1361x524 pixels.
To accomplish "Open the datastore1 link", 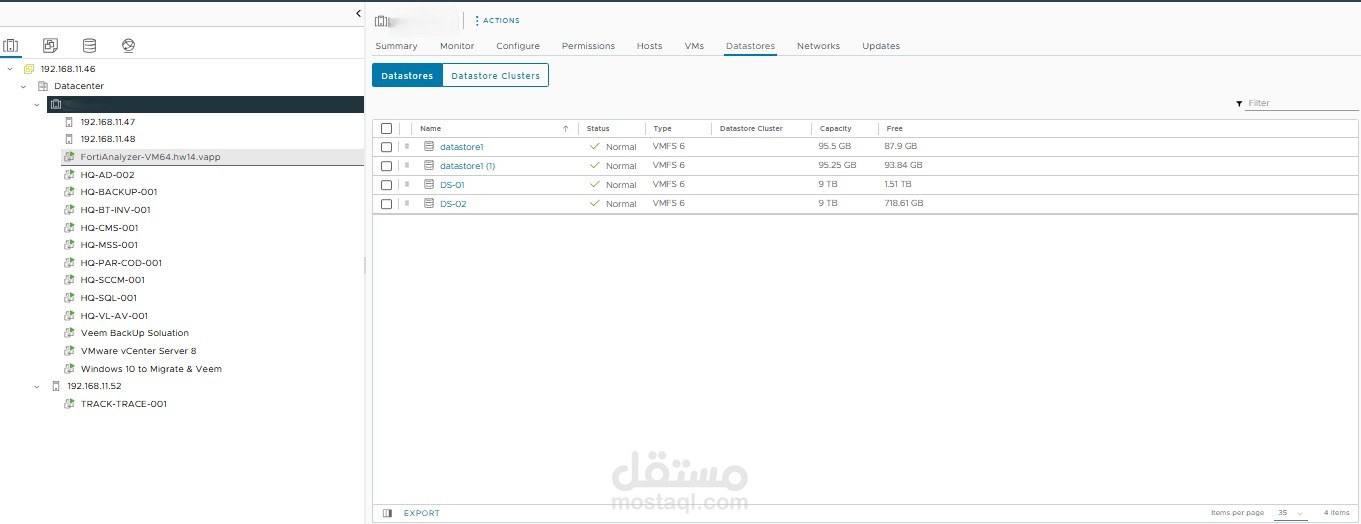I will 461,147.
